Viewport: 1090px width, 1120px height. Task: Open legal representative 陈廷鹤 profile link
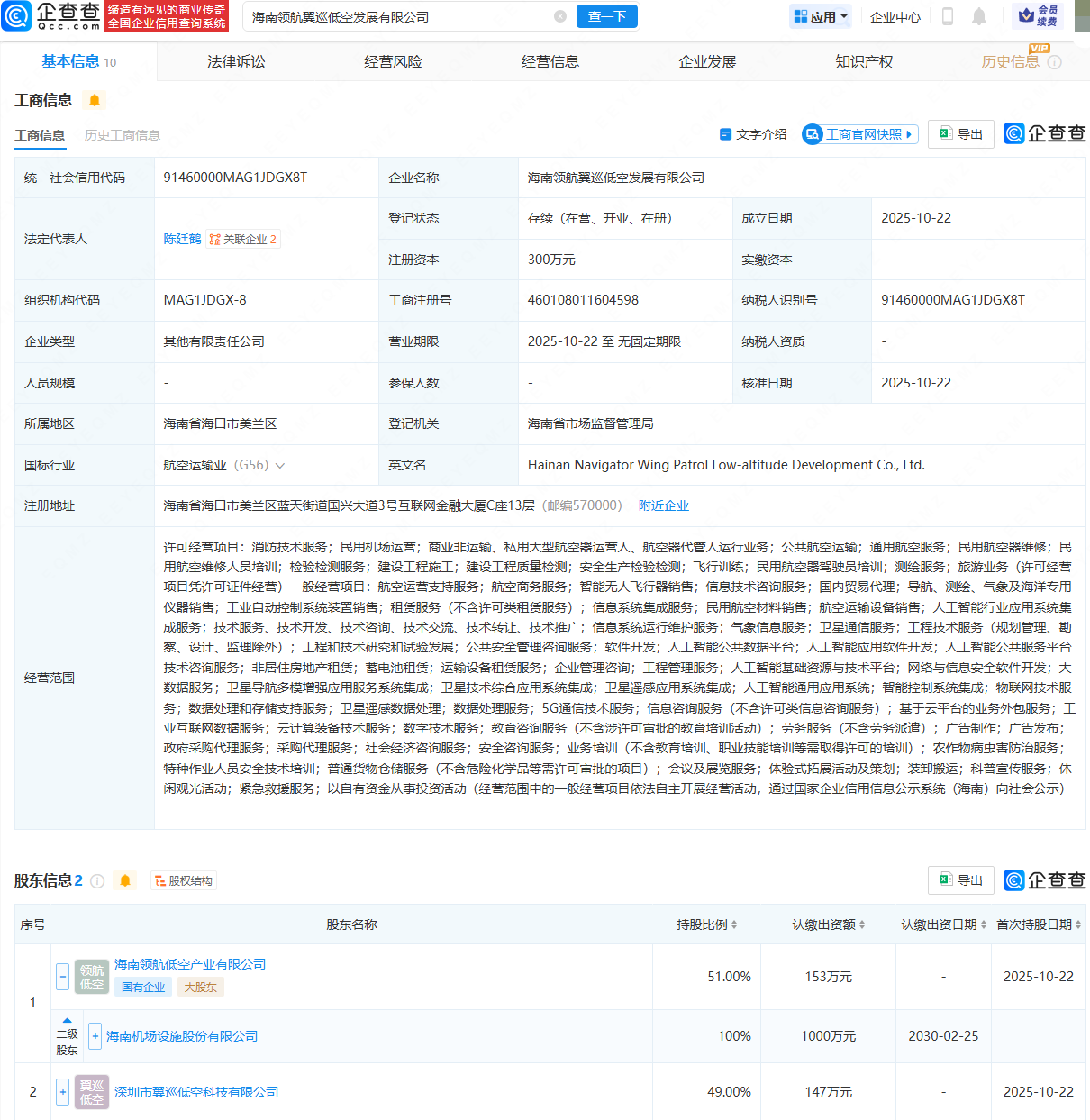click(183, 239)
